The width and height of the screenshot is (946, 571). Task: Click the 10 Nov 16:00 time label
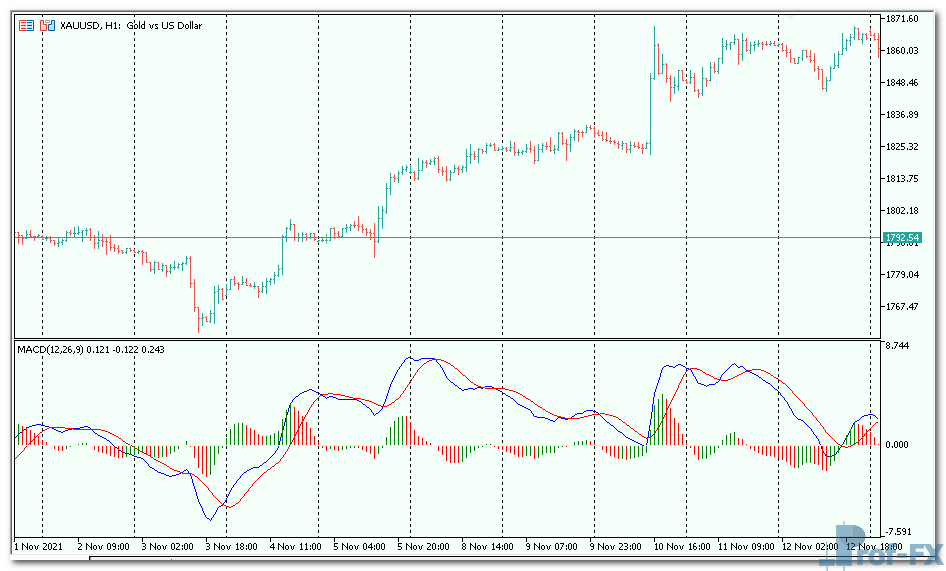(683, 547)
